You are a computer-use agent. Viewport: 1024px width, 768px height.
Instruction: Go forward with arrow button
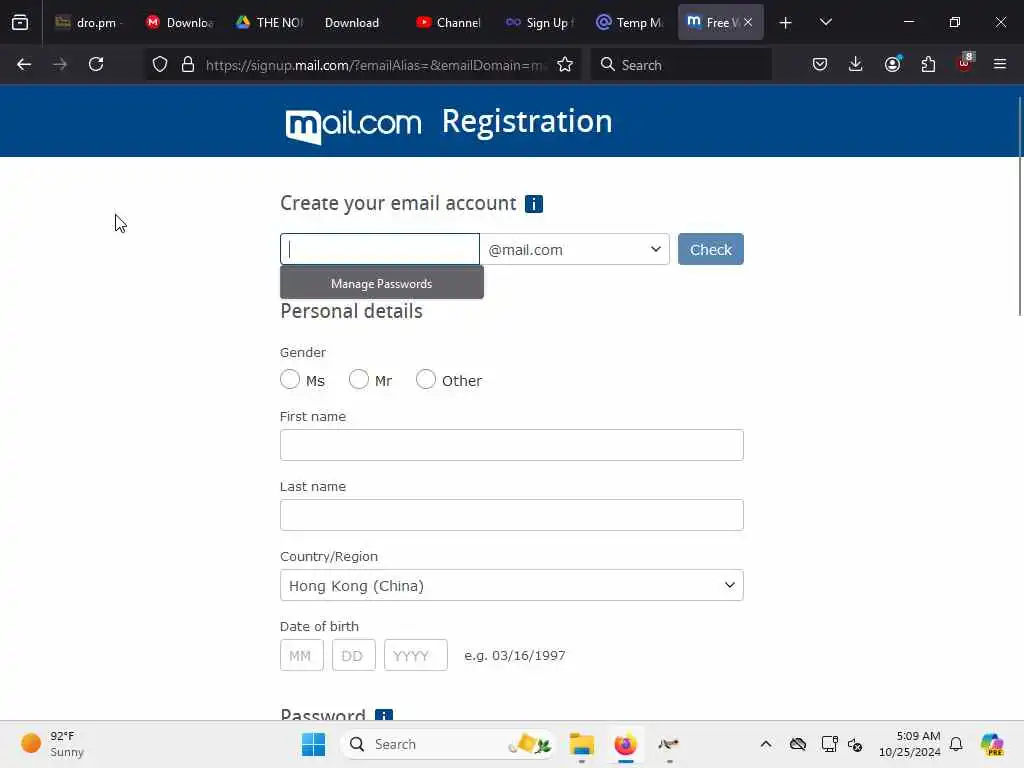(60, 64)
